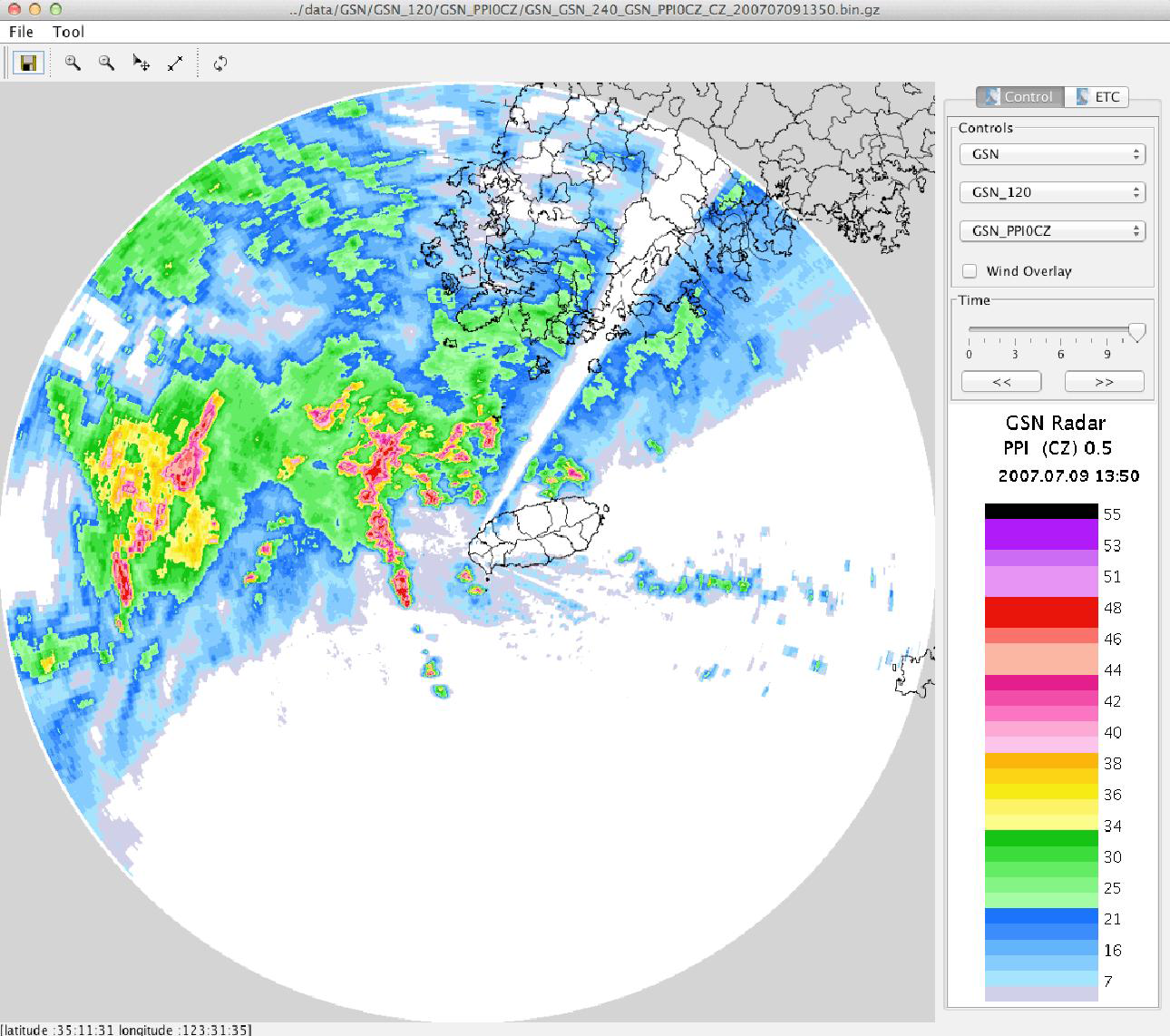1170x1036 pixels.
Task: Click the GSN Radar title text
Action: [x=1056, y=423]
